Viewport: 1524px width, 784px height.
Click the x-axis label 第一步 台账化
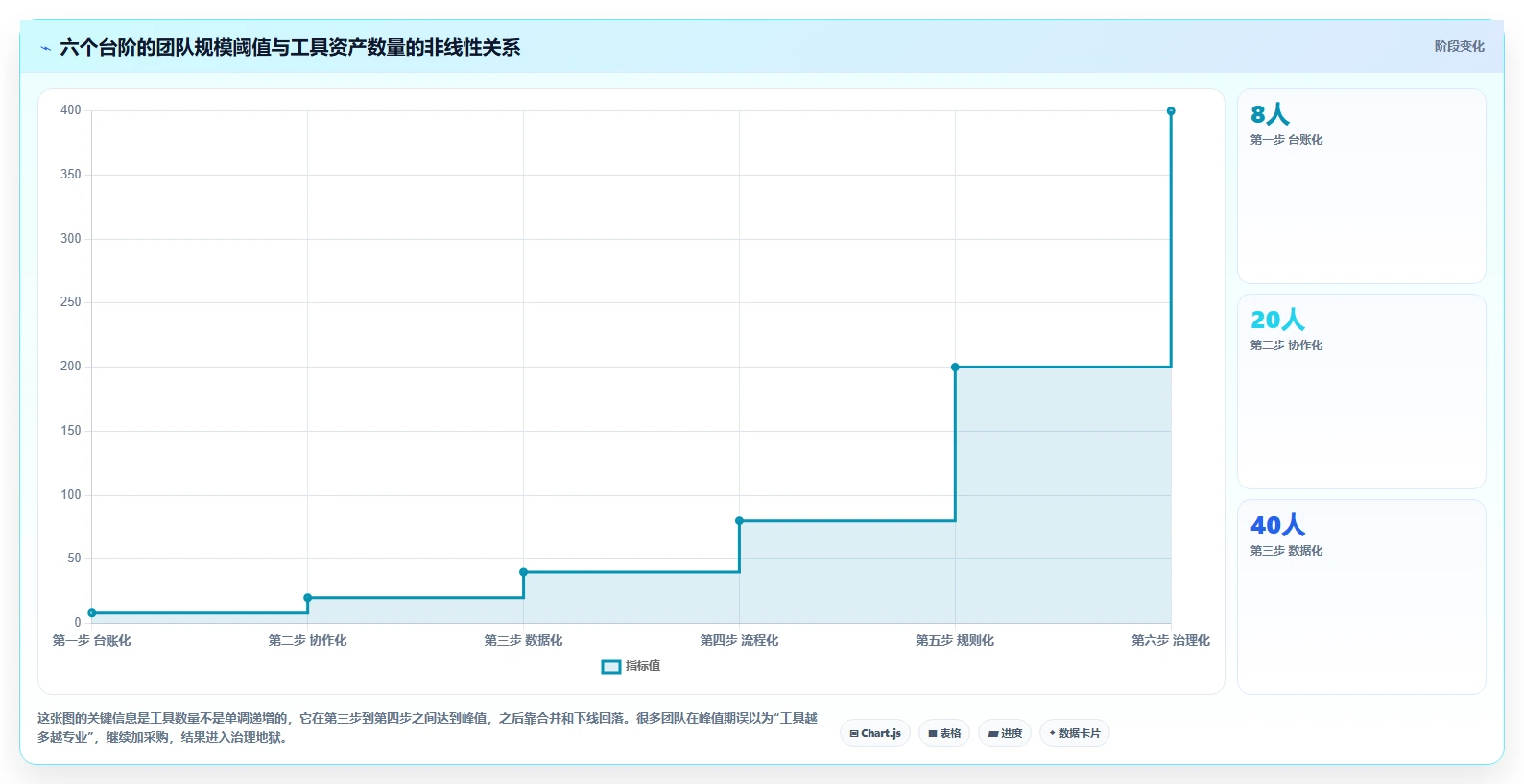click(92, 640)
